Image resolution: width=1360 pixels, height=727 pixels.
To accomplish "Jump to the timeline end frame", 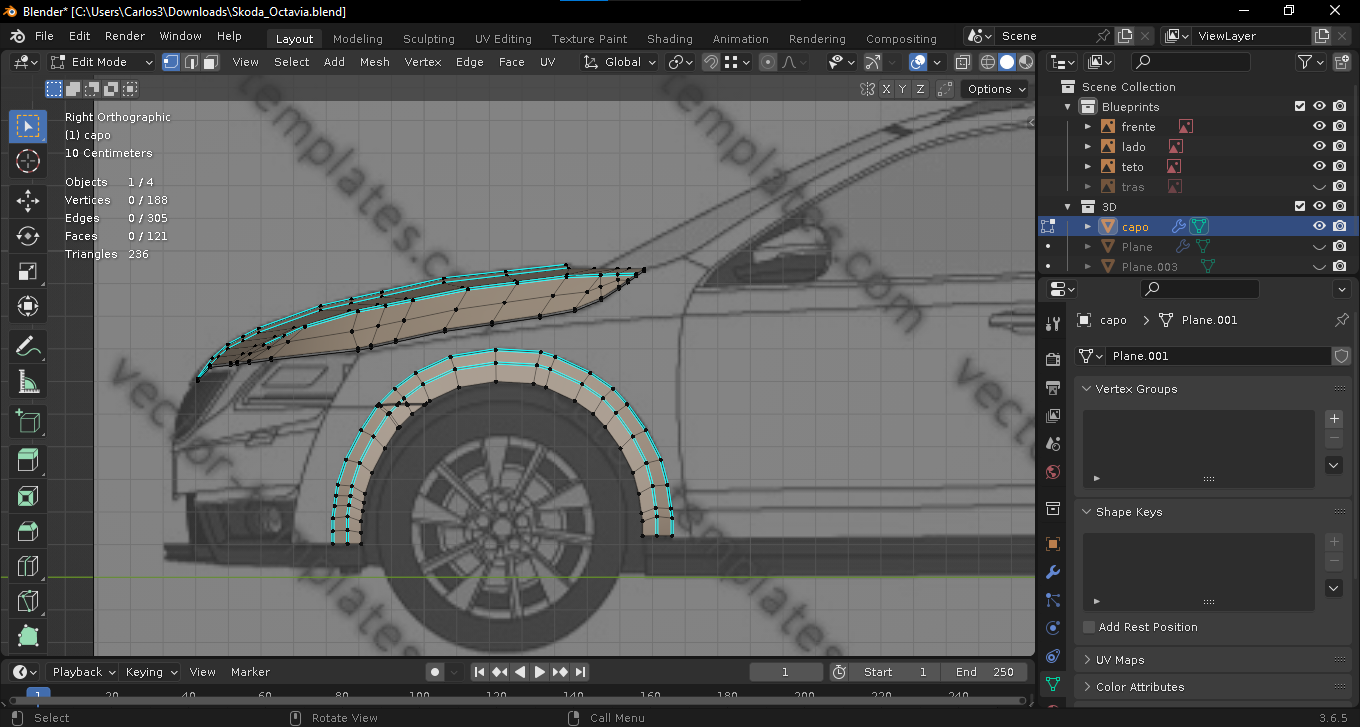I will [580, 672].
